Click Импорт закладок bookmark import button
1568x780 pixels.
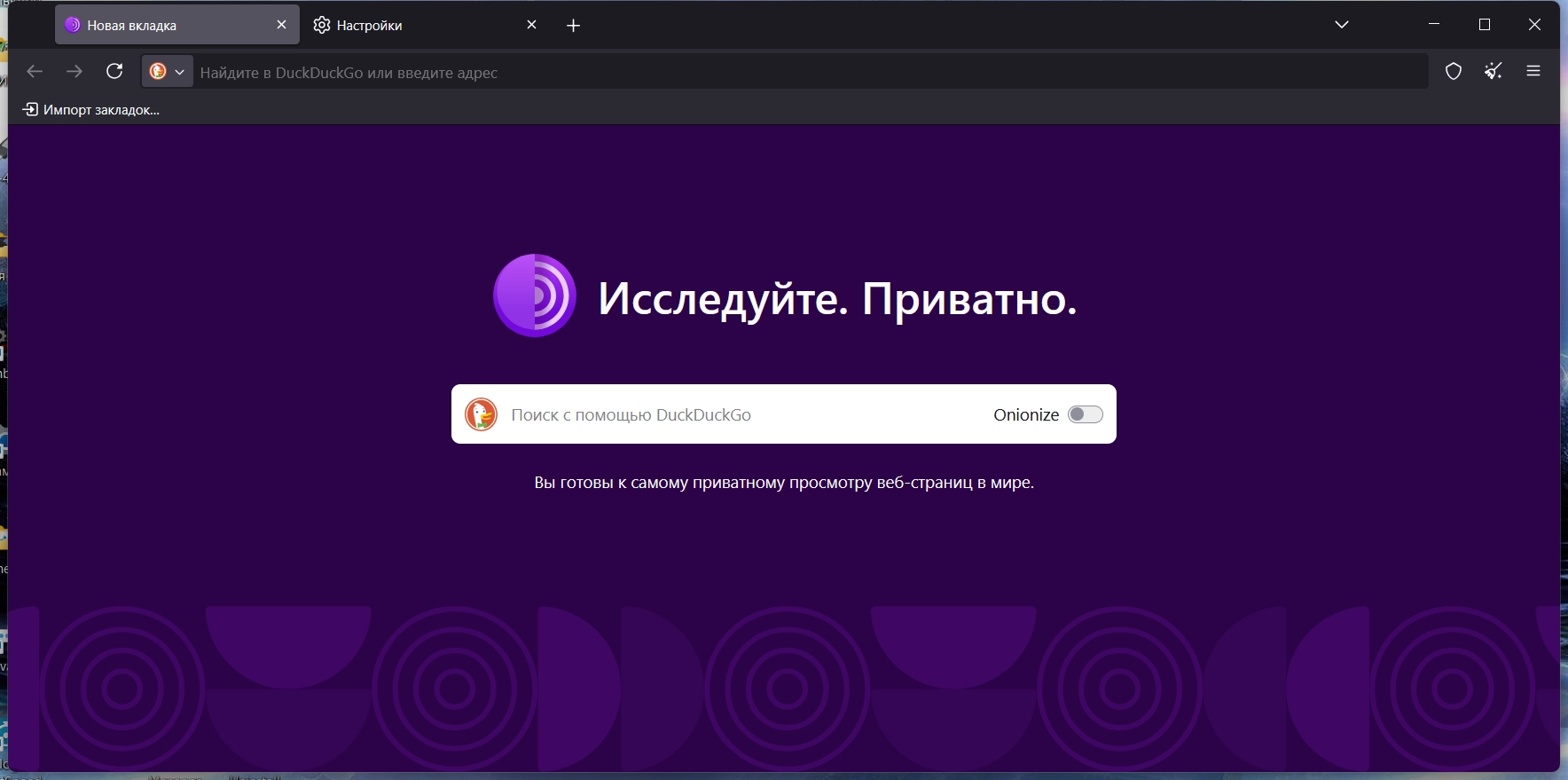[91, 110]
